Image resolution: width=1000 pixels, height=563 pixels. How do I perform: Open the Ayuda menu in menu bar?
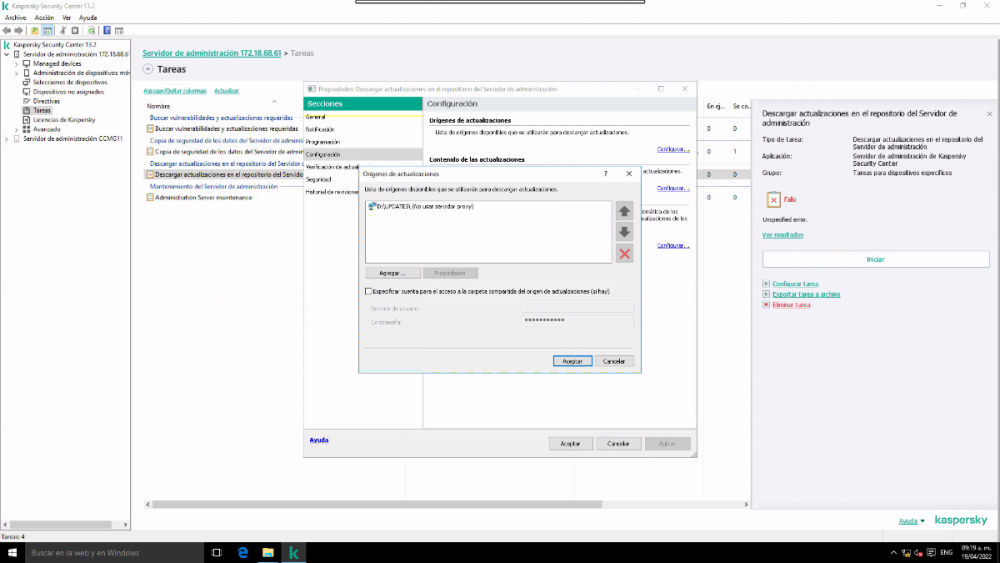(x=88, y=18)
